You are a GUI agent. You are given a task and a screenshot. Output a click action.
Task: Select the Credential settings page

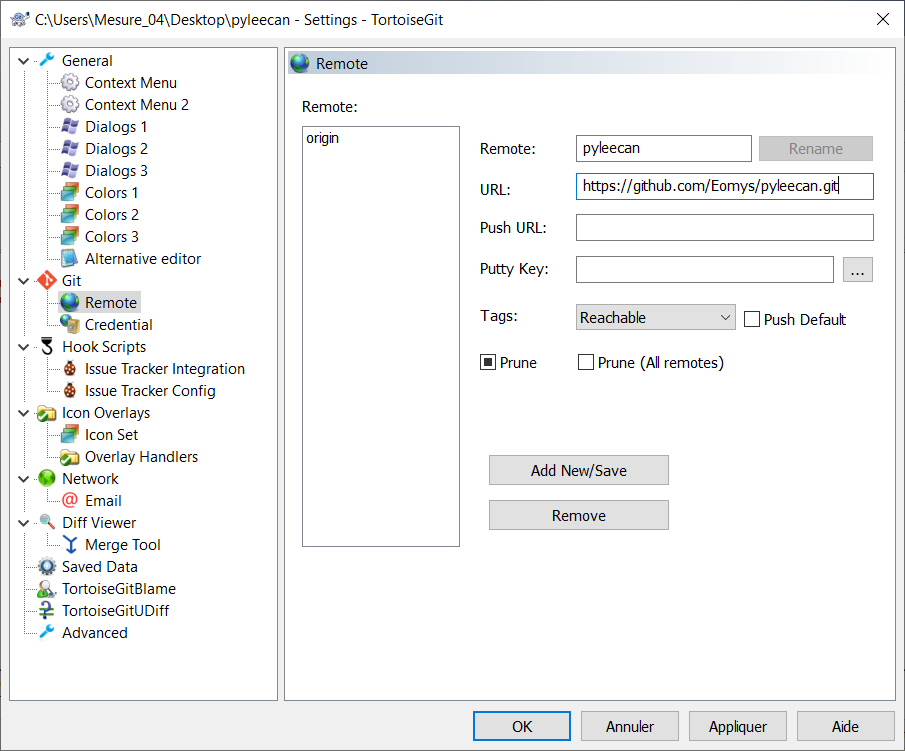pos(118,324)
